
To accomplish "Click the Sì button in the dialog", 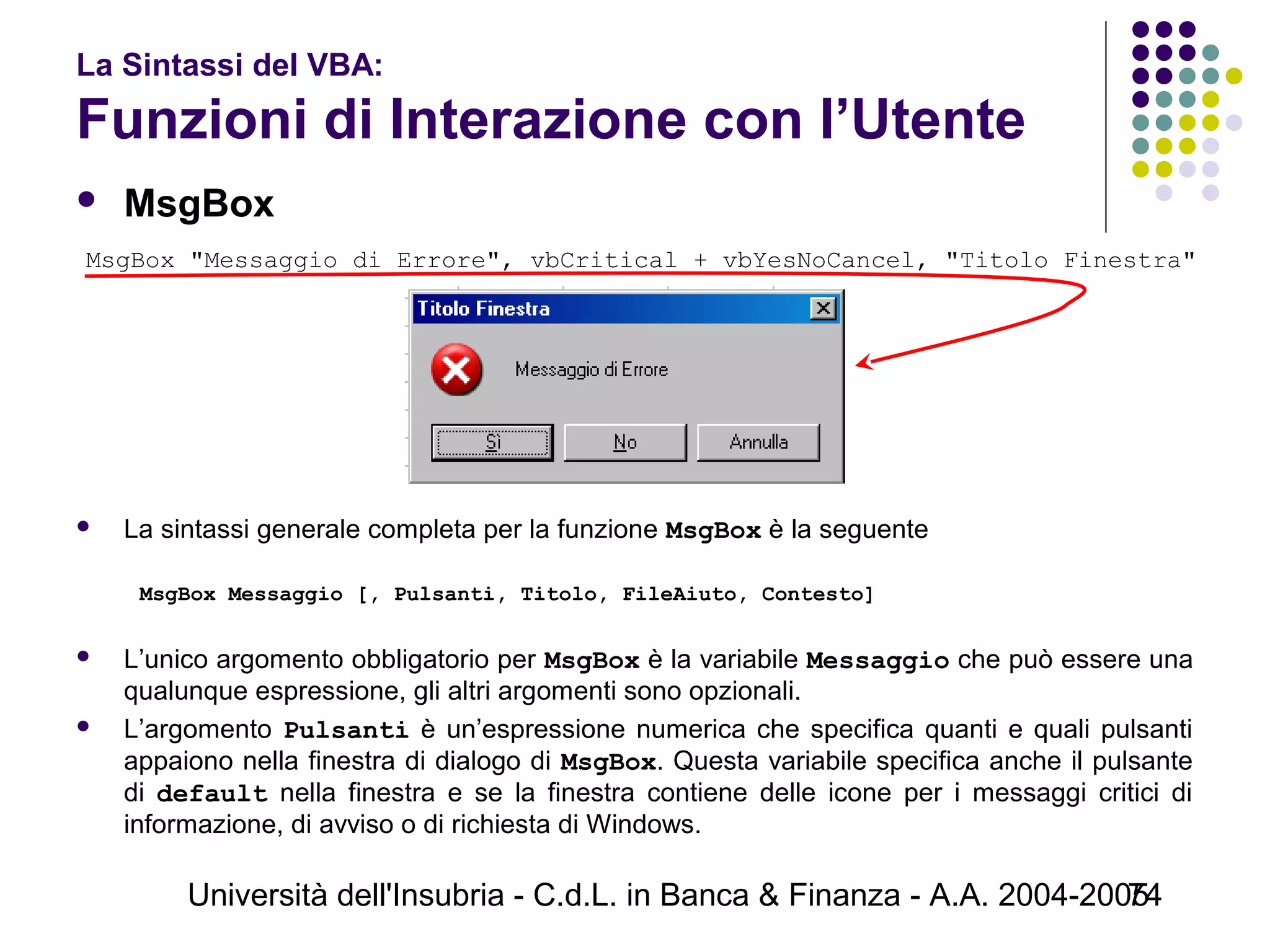I will [492, 443].
